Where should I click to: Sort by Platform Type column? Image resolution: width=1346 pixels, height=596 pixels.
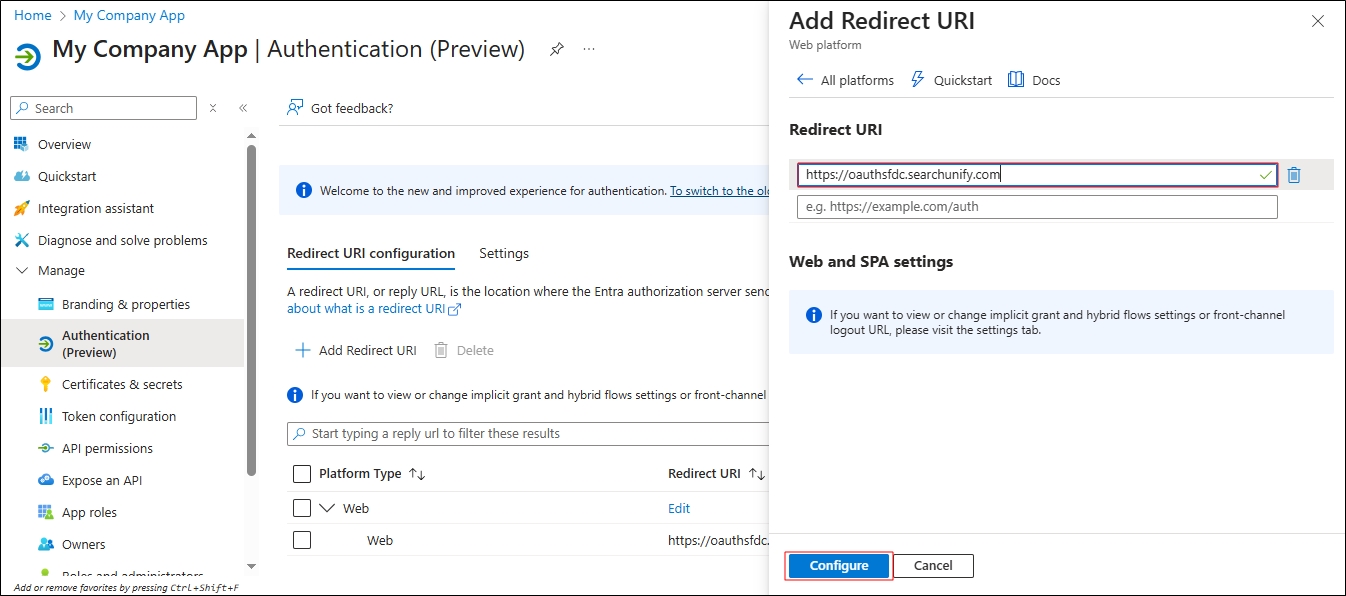[417, 474]
